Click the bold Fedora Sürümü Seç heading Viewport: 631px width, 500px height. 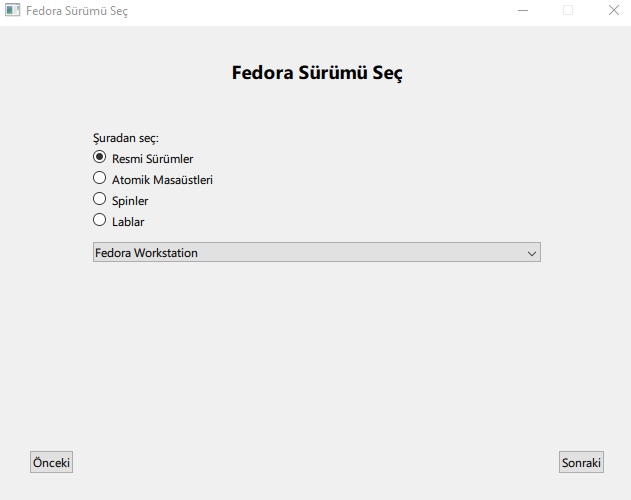tap(316, 73)
